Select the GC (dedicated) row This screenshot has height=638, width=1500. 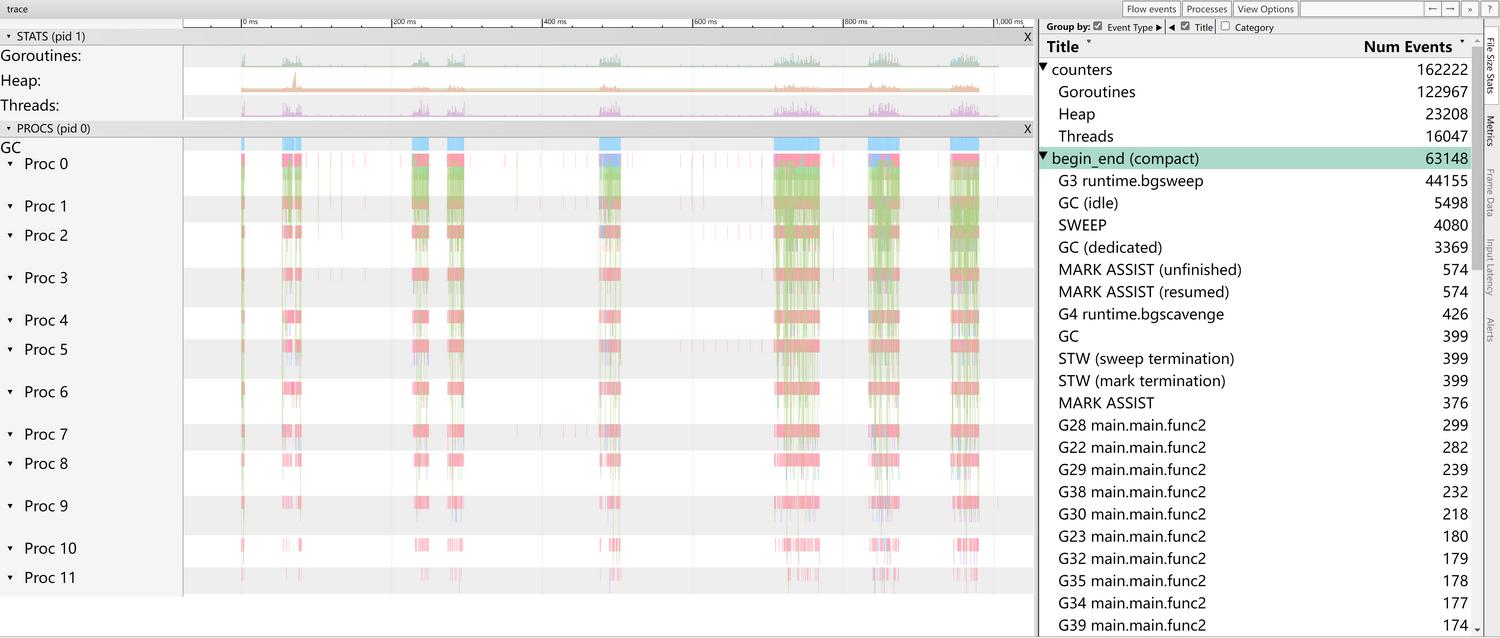point(1254,247)
